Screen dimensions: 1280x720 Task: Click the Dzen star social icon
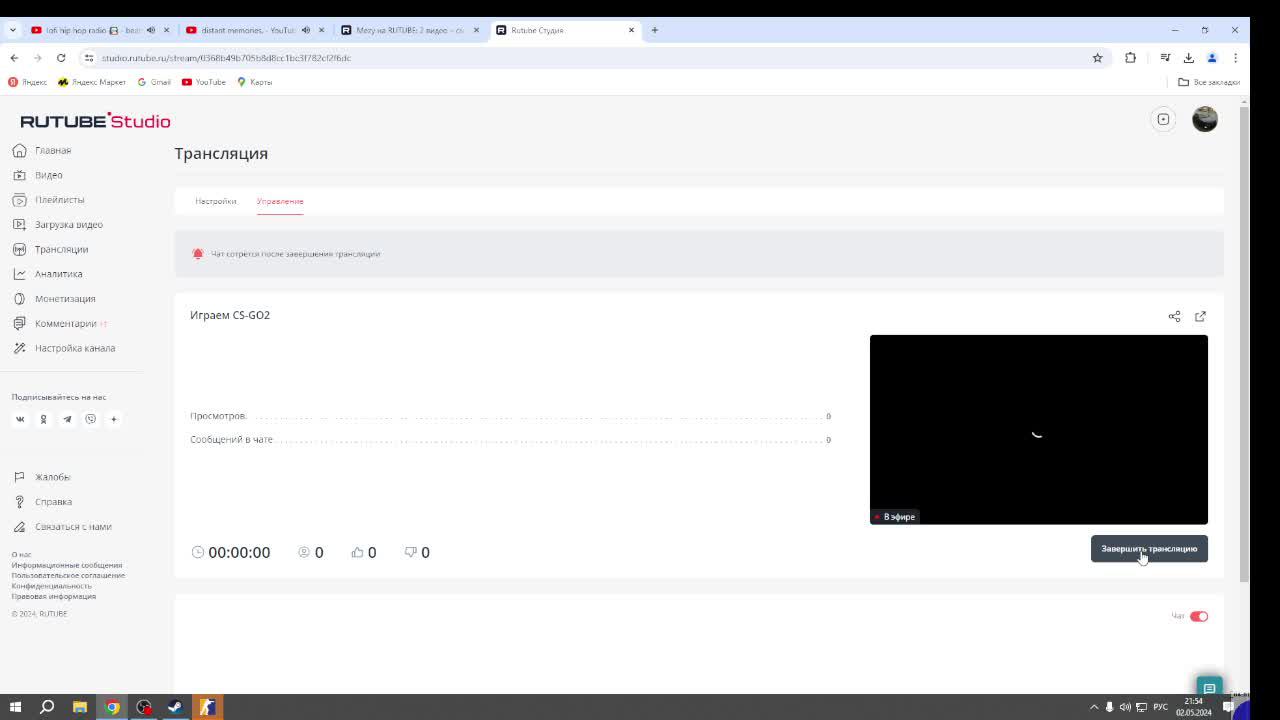[114, 419]
